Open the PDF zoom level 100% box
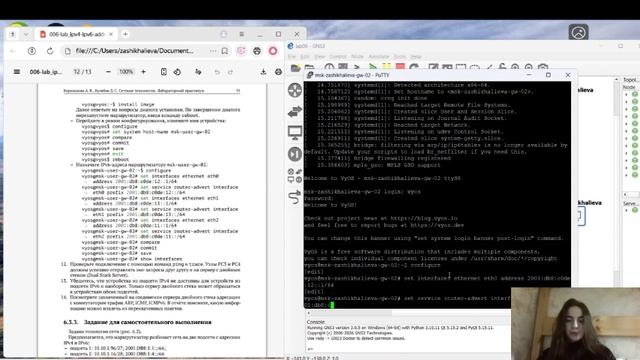 pyautogui.click(x=126, y=72)
